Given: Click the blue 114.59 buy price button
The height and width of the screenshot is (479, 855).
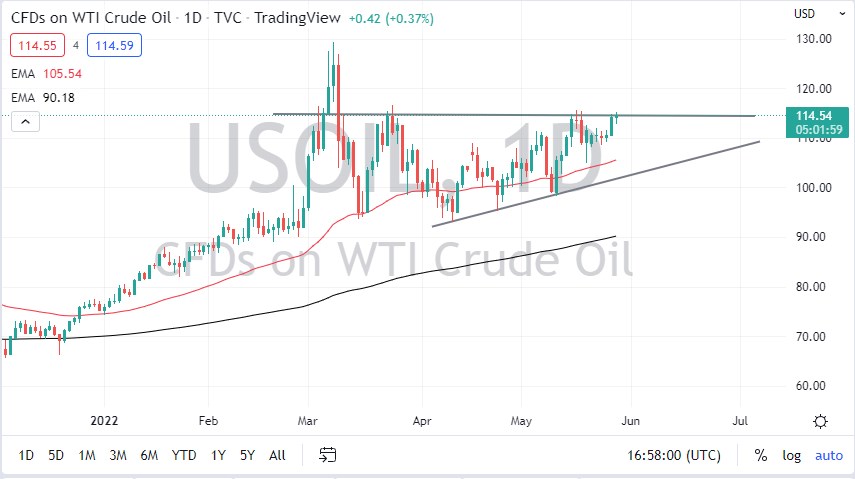Looking at the screenshot, I should [114, 45].
